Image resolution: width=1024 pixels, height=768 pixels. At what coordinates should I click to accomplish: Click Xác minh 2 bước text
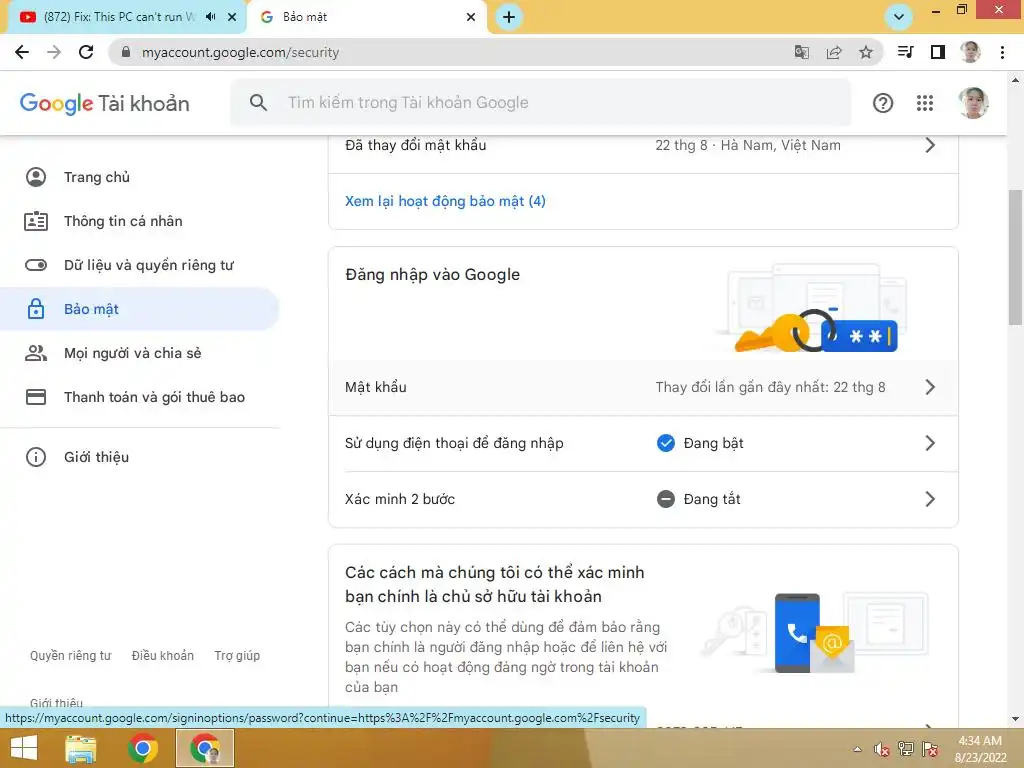pos(400,500)
